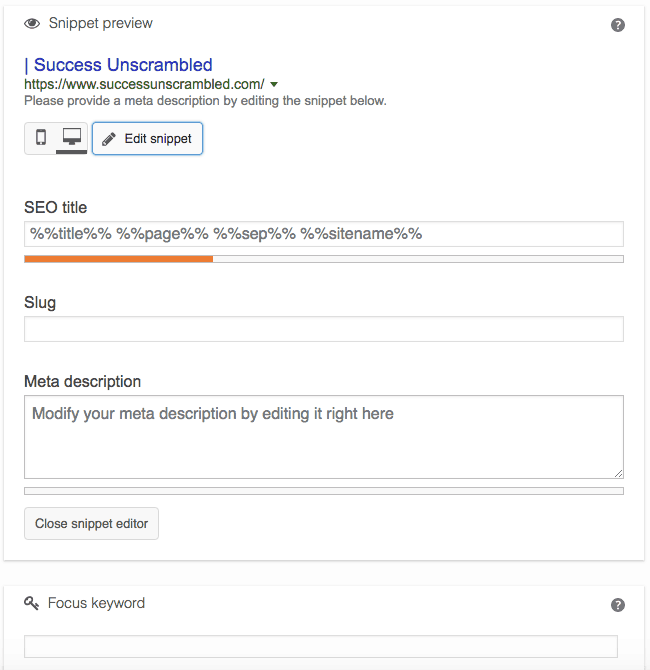Focus the SEO title input field

[x=324, y=234]
